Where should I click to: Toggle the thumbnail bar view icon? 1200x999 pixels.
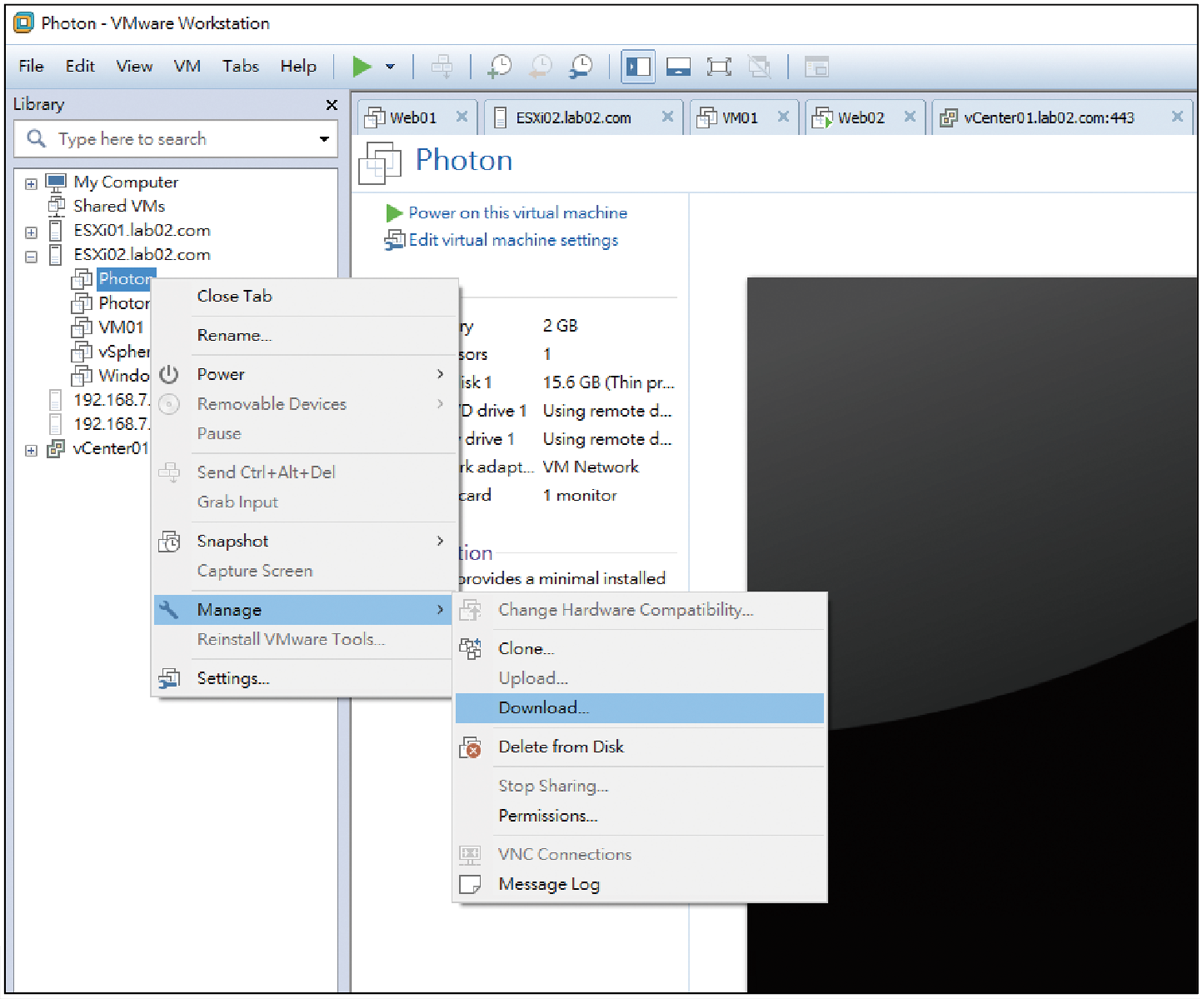tap(679, 67)
